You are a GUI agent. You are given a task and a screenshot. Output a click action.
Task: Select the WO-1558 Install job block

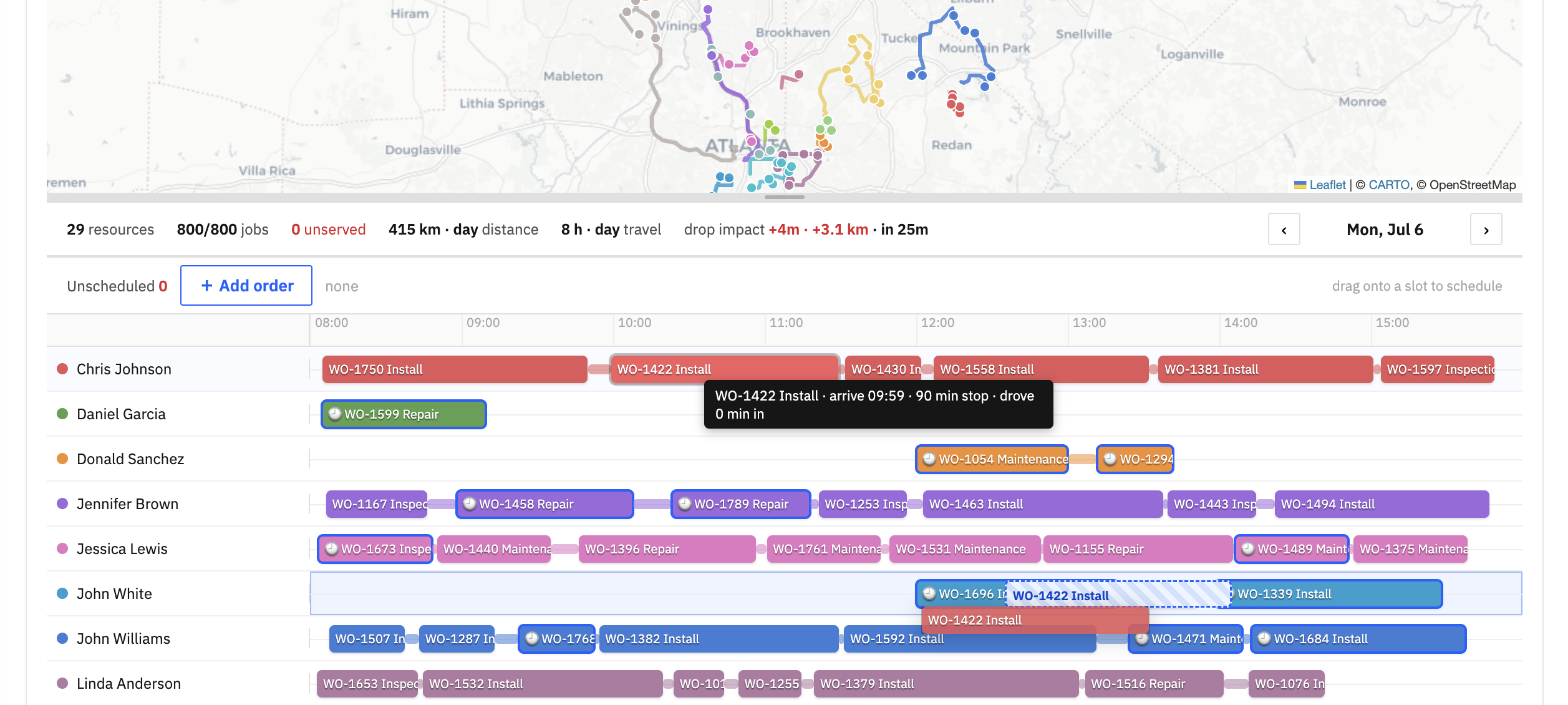pos(1041,369)
